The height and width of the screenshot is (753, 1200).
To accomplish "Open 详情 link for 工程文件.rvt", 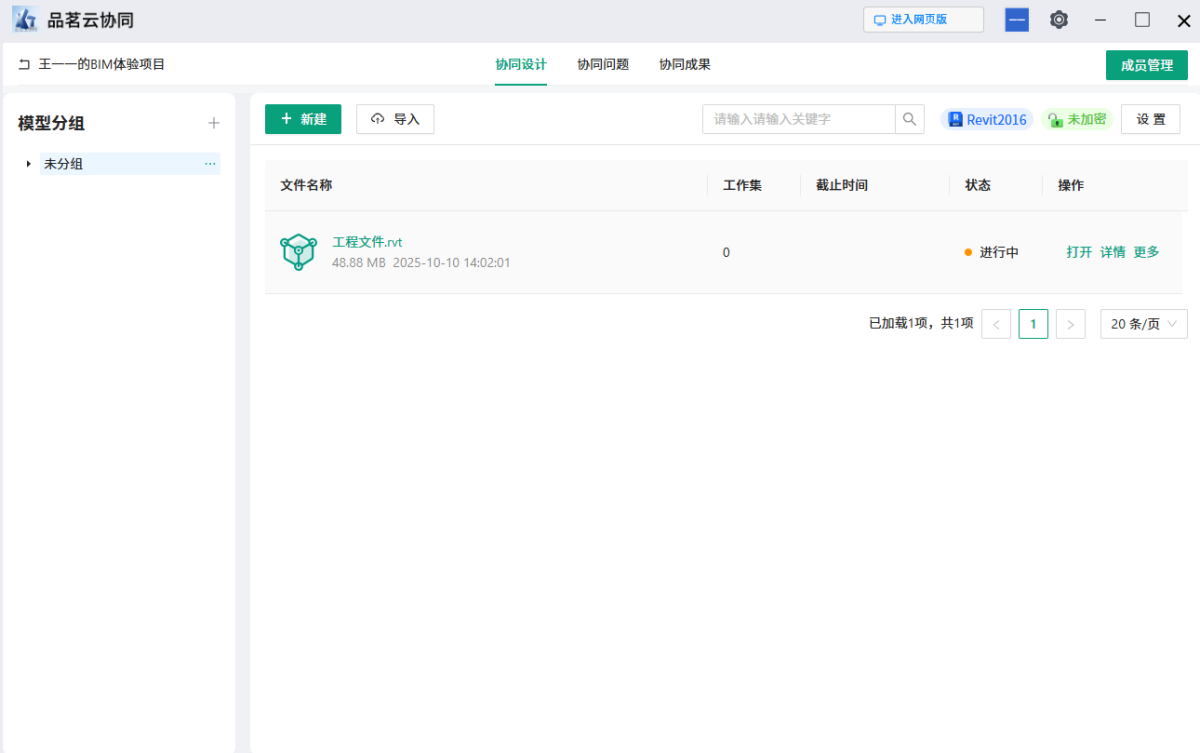I will click(x=1112, y=252).
